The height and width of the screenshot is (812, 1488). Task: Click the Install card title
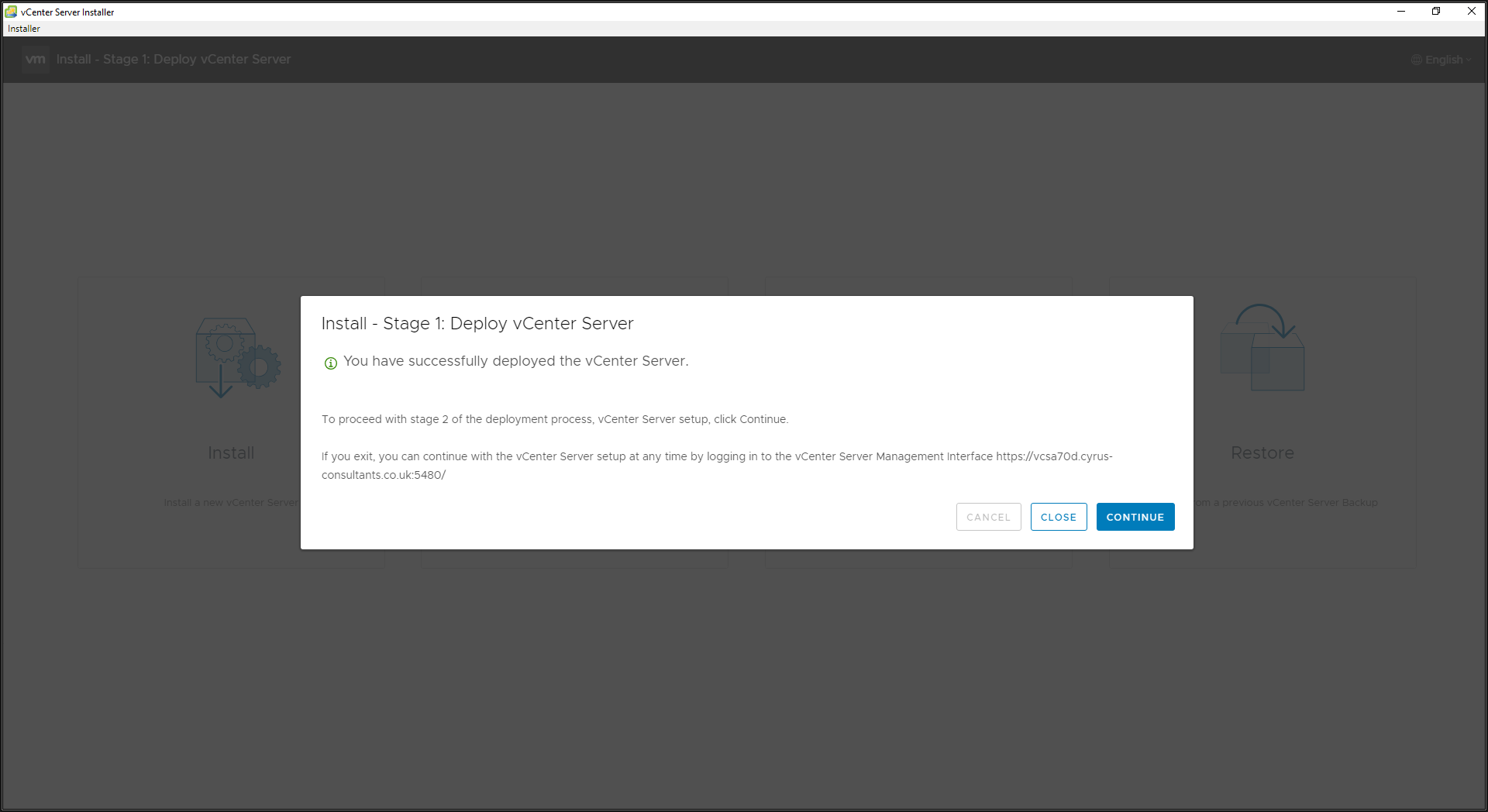231,452
